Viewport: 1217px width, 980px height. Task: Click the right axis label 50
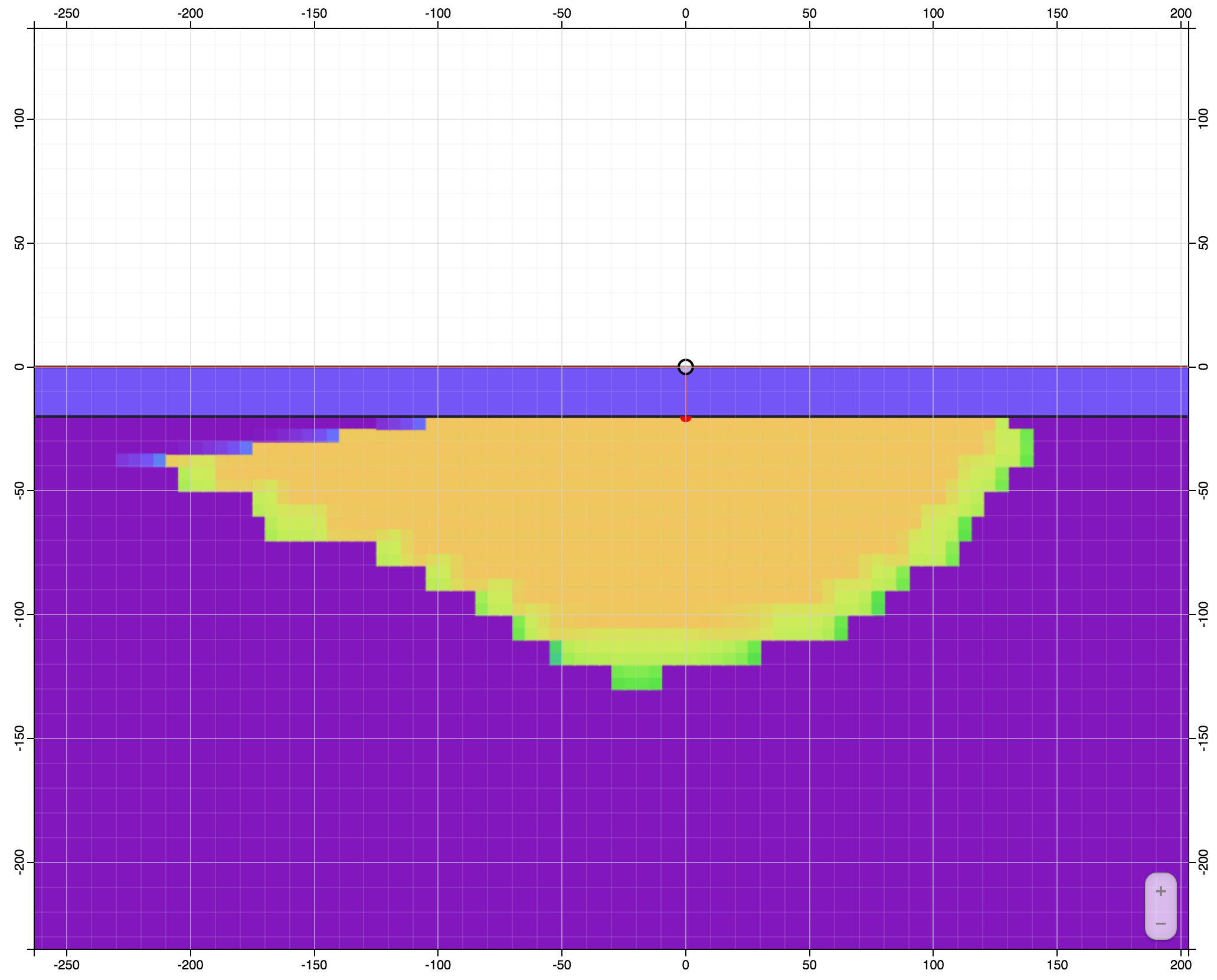(1203, 243)
